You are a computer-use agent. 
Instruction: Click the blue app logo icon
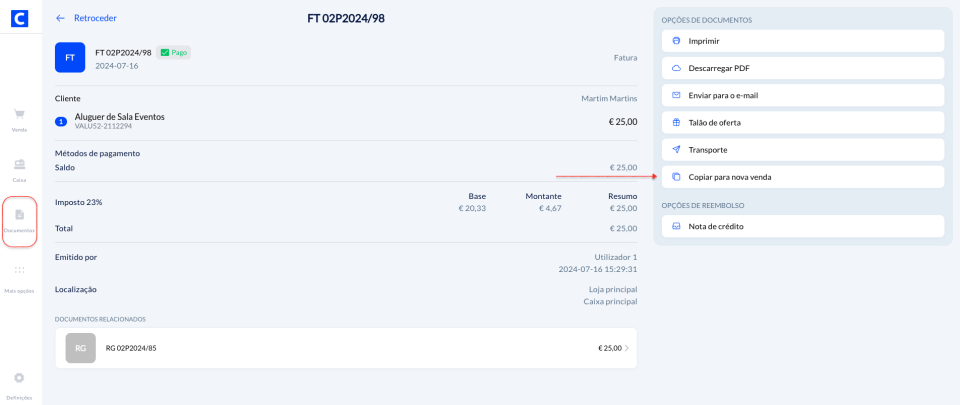[20, 17]
